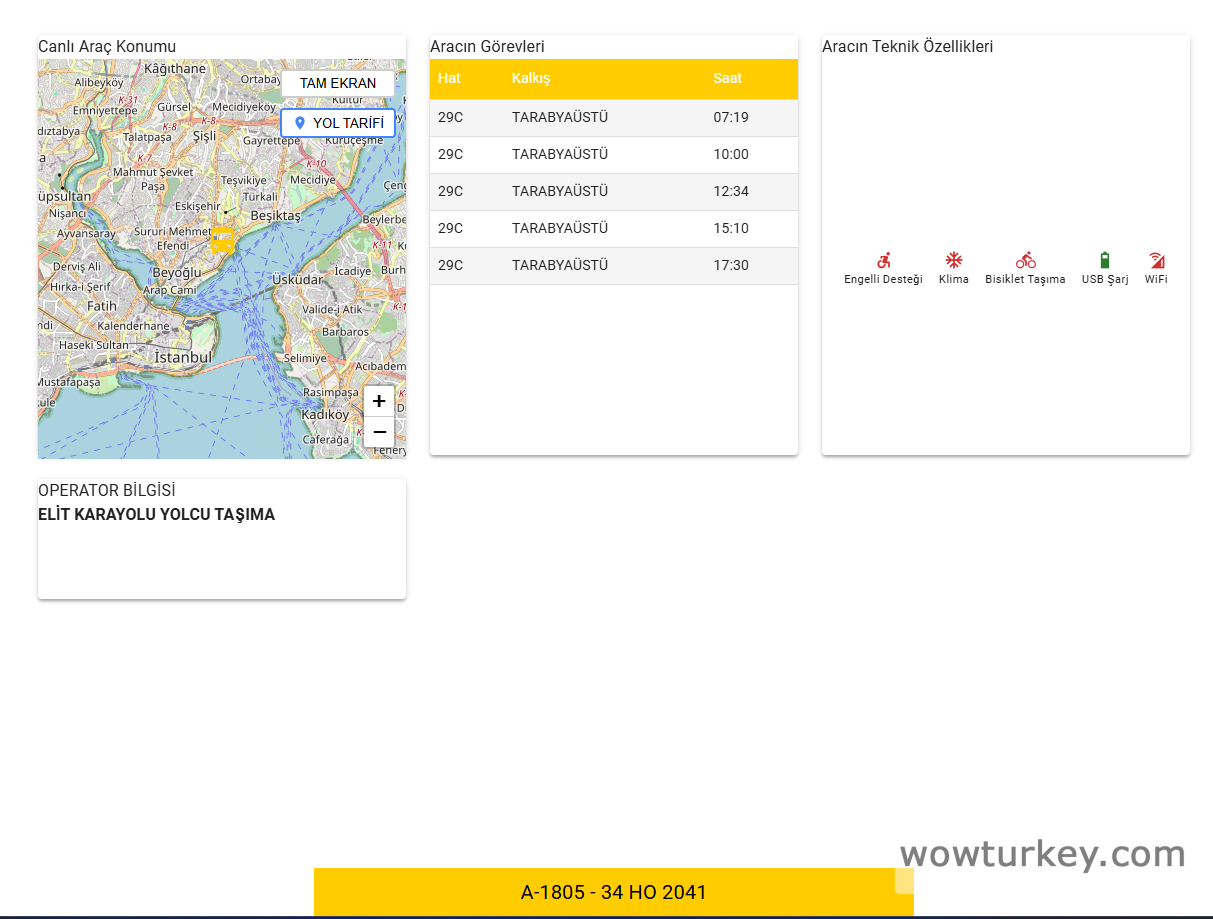Image resolution: width=1213 pixels, height=919 pixels.
Task: Open full screen with the TAM EKRAN button
Action: pos(338,83)
